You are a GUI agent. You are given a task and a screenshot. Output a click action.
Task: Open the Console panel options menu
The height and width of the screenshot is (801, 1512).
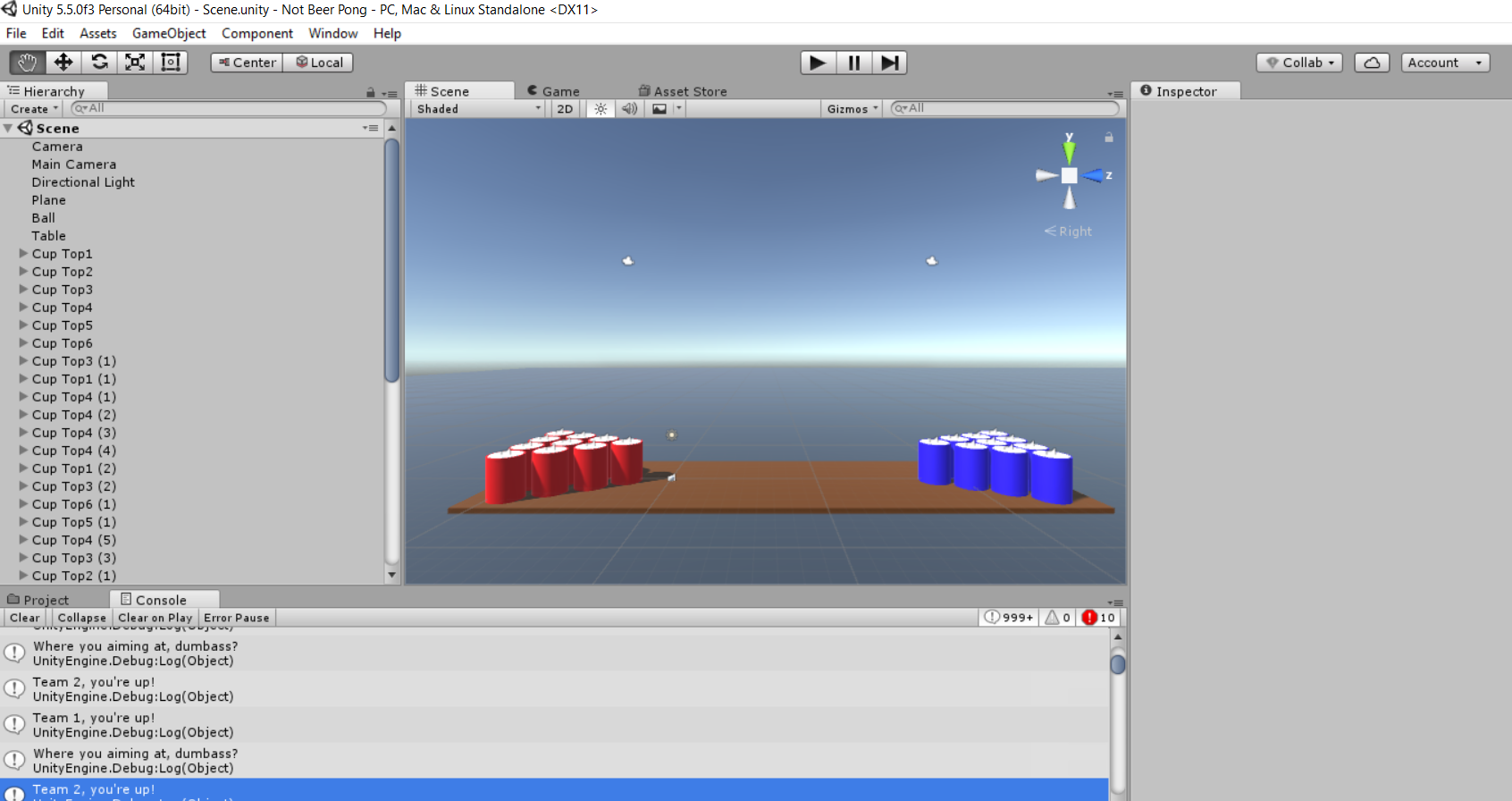tap(1115, 603)
